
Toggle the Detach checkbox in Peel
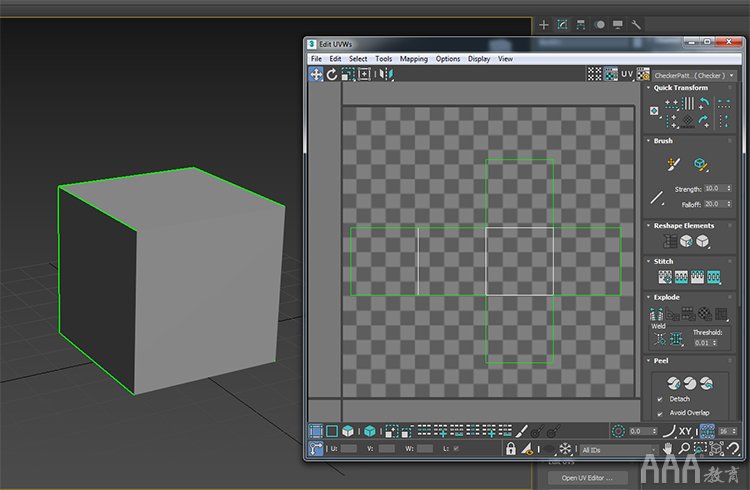click(659, 398)
